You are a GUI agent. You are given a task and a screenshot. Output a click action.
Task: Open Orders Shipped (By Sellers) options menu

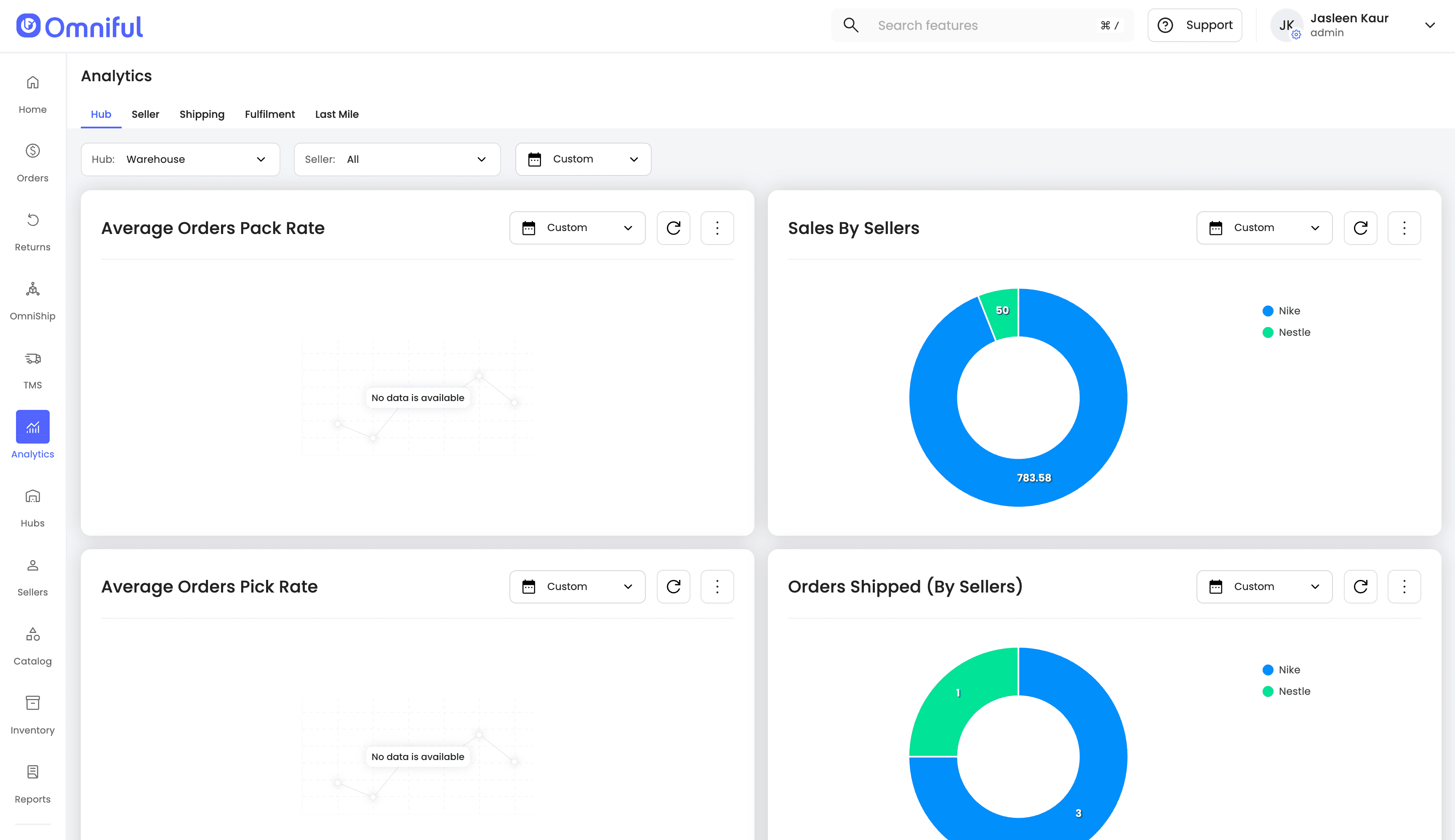[1404, 587]
